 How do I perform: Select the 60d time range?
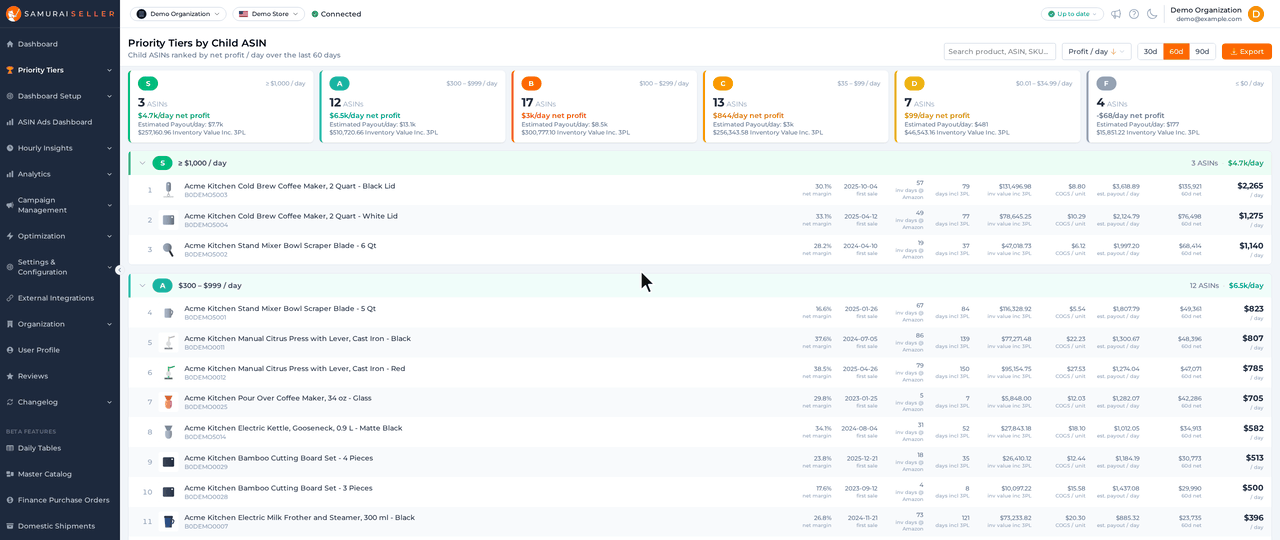(x=1176, y=51)
